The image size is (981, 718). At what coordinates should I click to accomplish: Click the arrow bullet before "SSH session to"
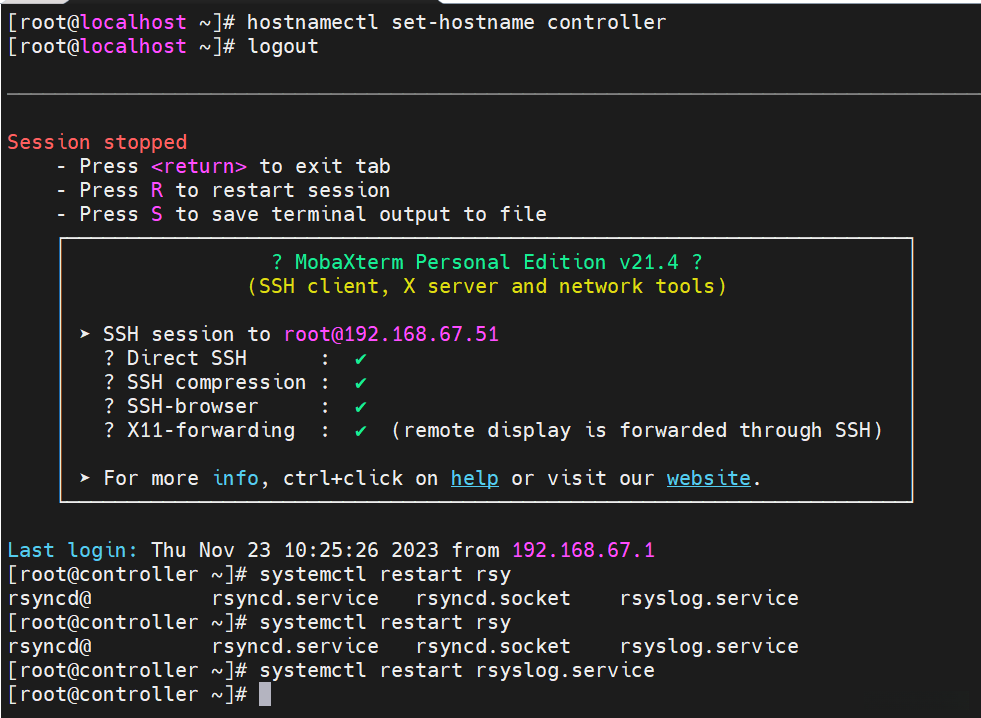coord(85,334)
